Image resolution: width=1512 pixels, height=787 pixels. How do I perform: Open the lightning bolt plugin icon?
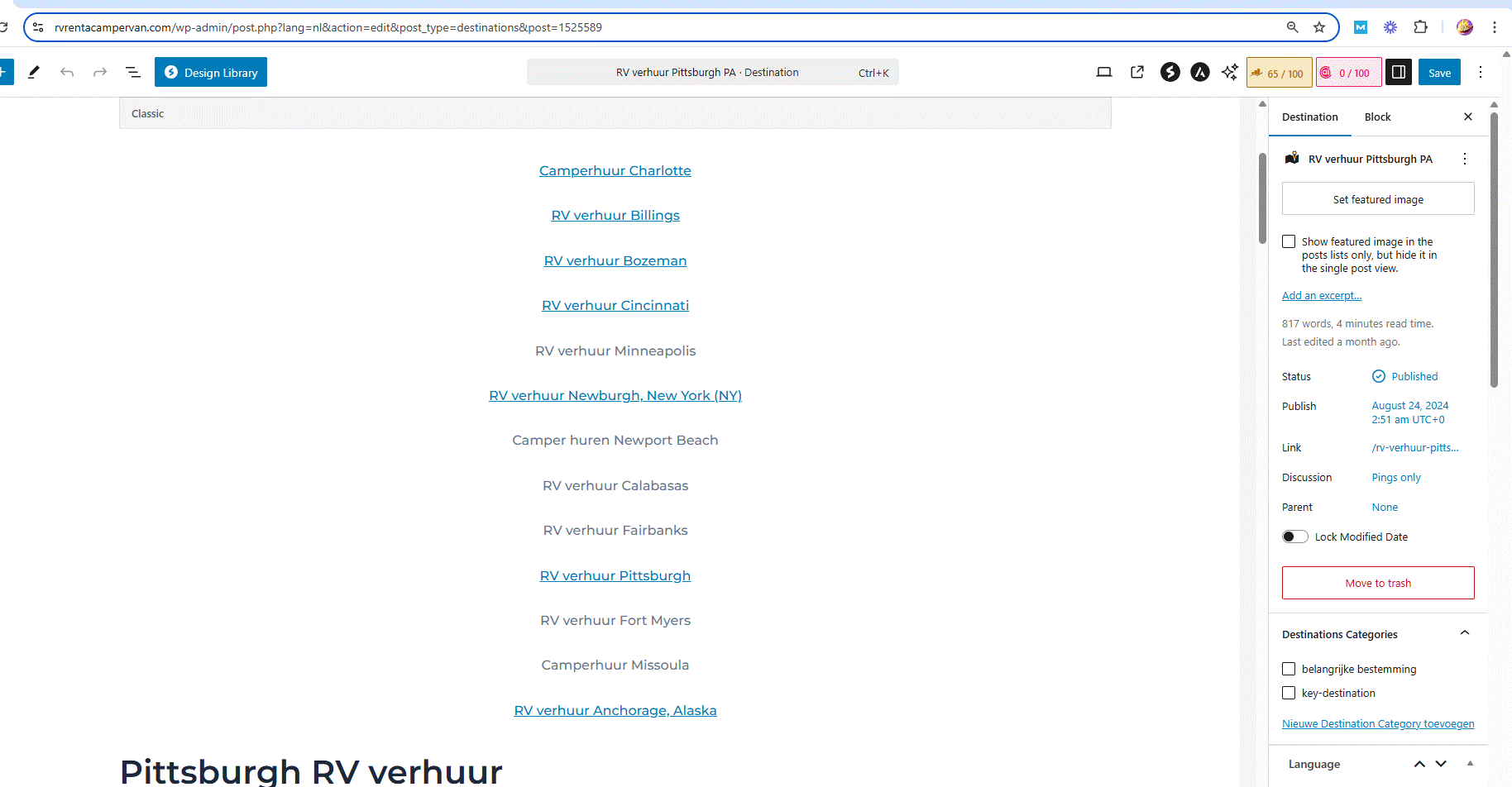pos(1170,72)
